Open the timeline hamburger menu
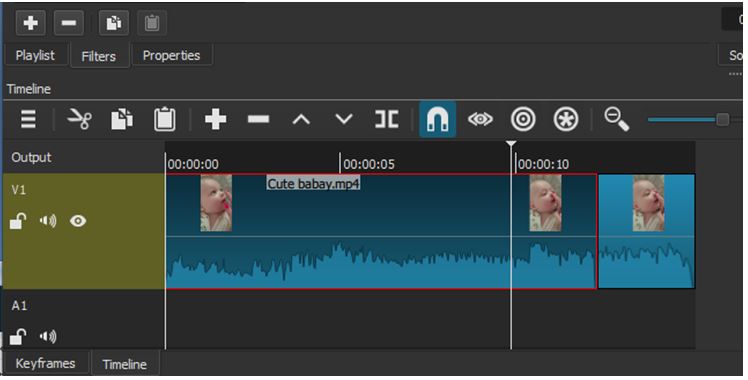 point(28,119)
